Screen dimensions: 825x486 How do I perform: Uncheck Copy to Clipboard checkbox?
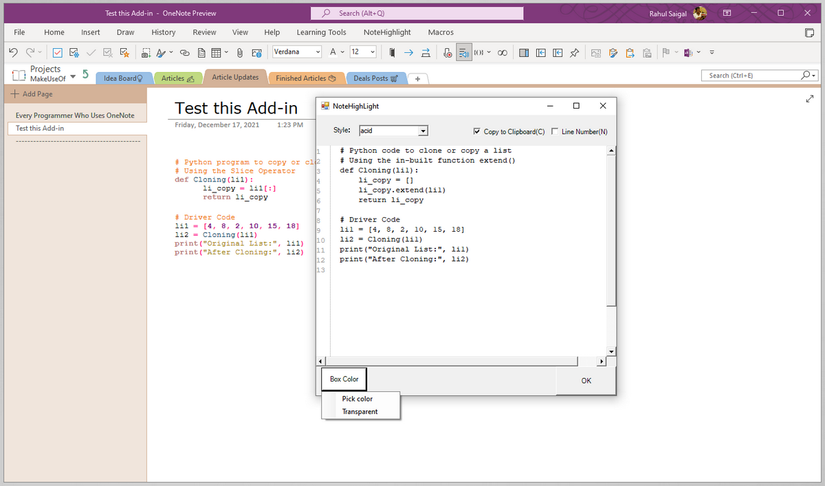477,131
